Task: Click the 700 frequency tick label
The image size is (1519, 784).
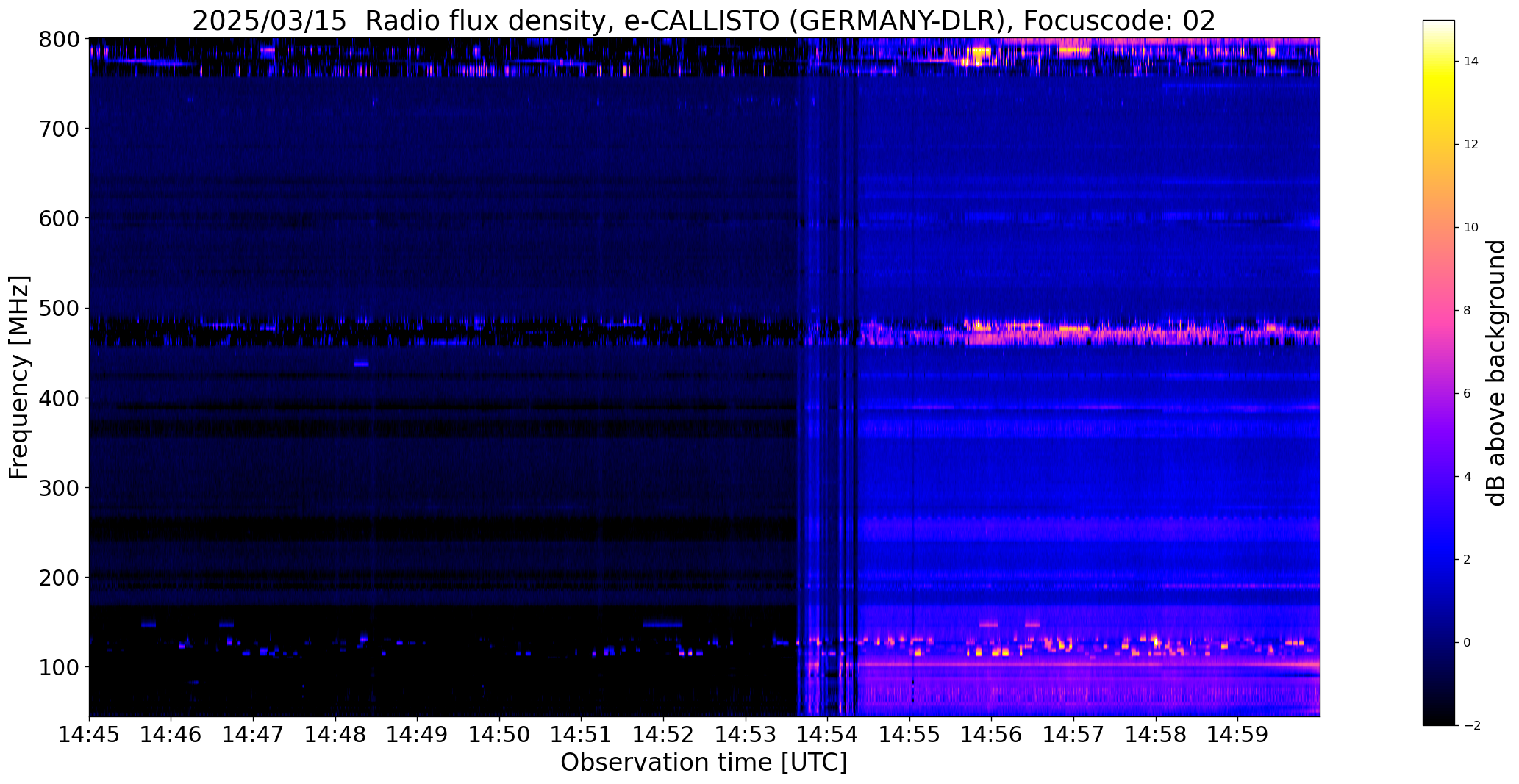Action: click(59, 129)
